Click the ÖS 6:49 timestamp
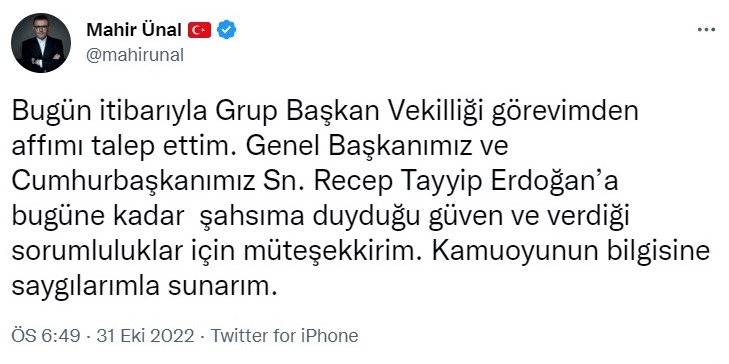This screenshot has width=729, height=364. 46,336
